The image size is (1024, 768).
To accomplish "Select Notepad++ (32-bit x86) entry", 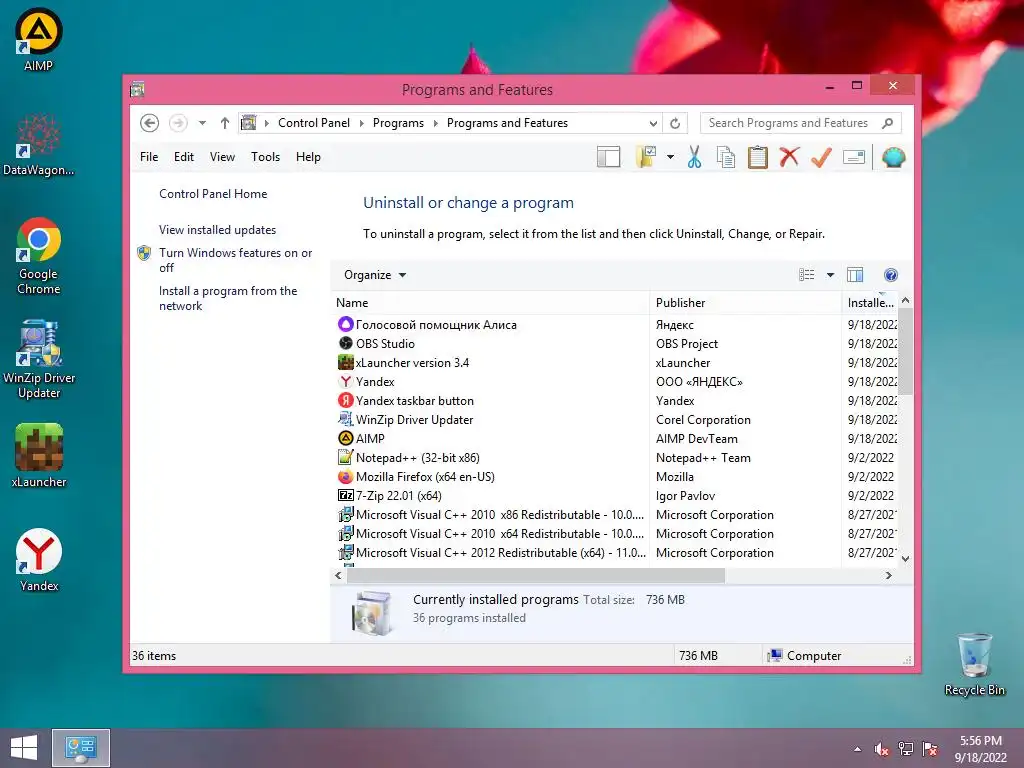I will click(417, 458).
